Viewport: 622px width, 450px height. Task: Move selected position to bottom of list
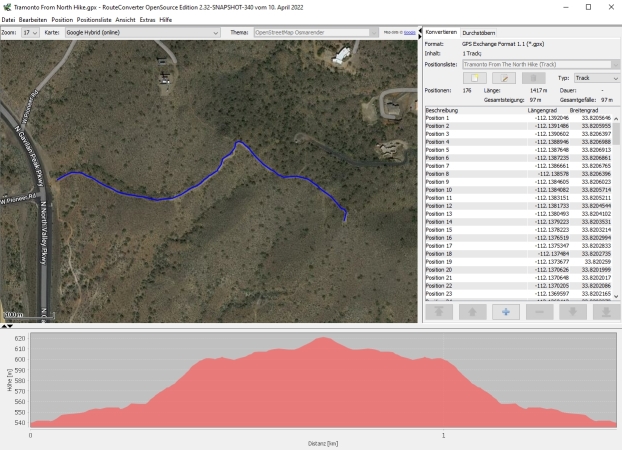click(604, 312)
